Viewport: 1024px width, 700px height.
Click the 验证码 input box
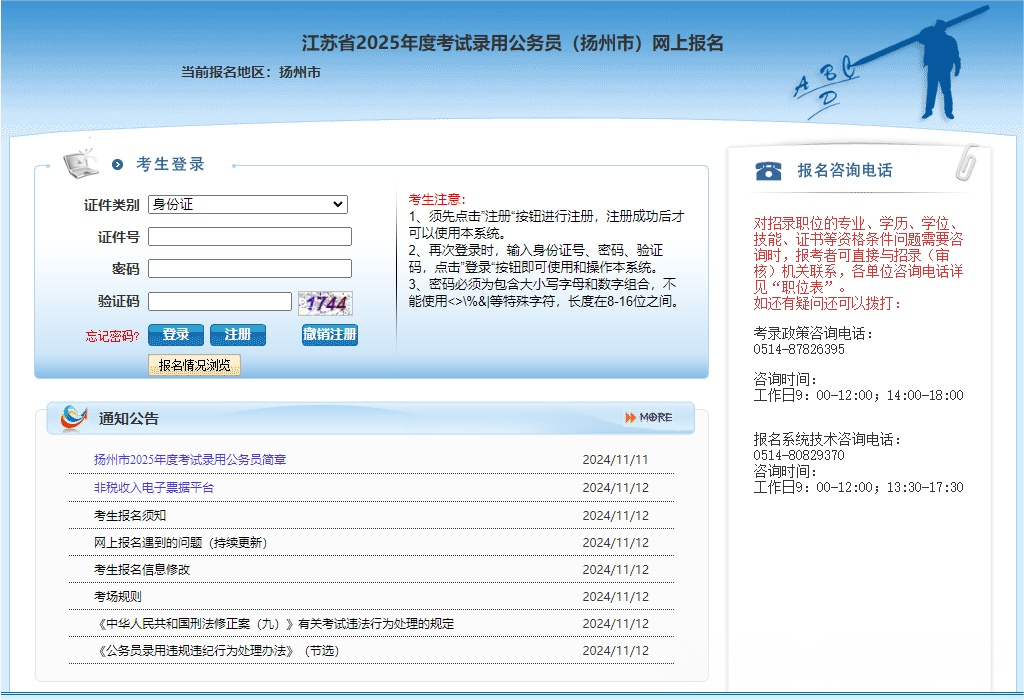tap(220, 301)
